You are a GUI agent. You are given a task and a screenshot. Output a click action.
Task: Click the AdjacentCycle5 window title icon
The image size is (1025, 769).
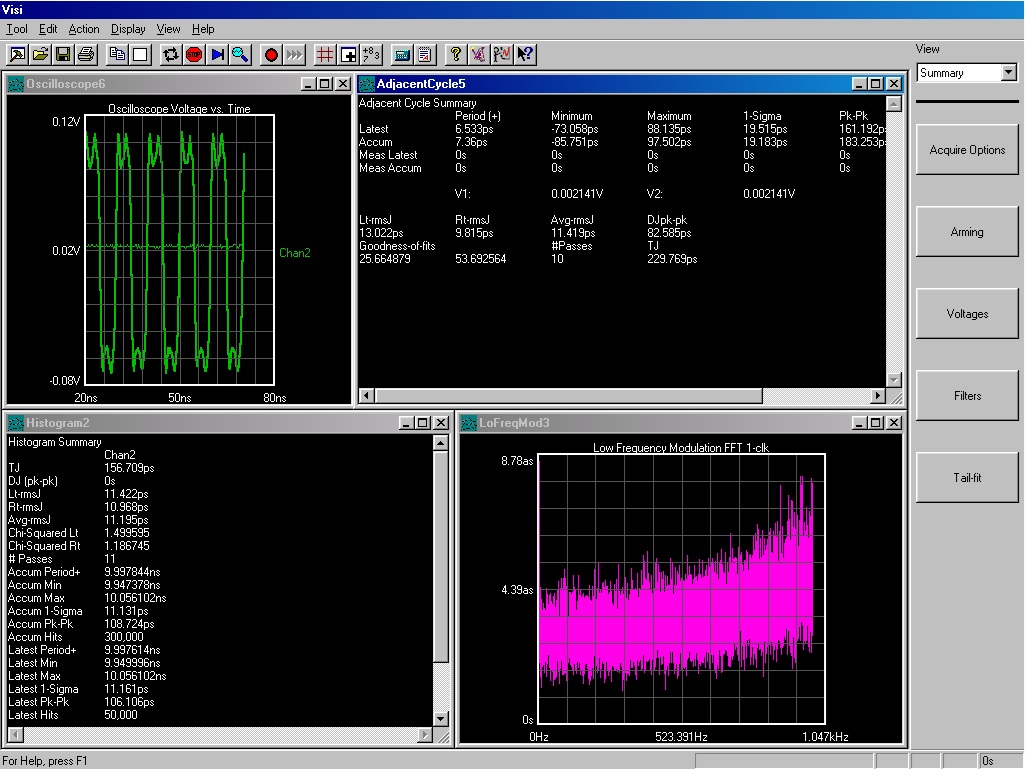tap(367, 84)
